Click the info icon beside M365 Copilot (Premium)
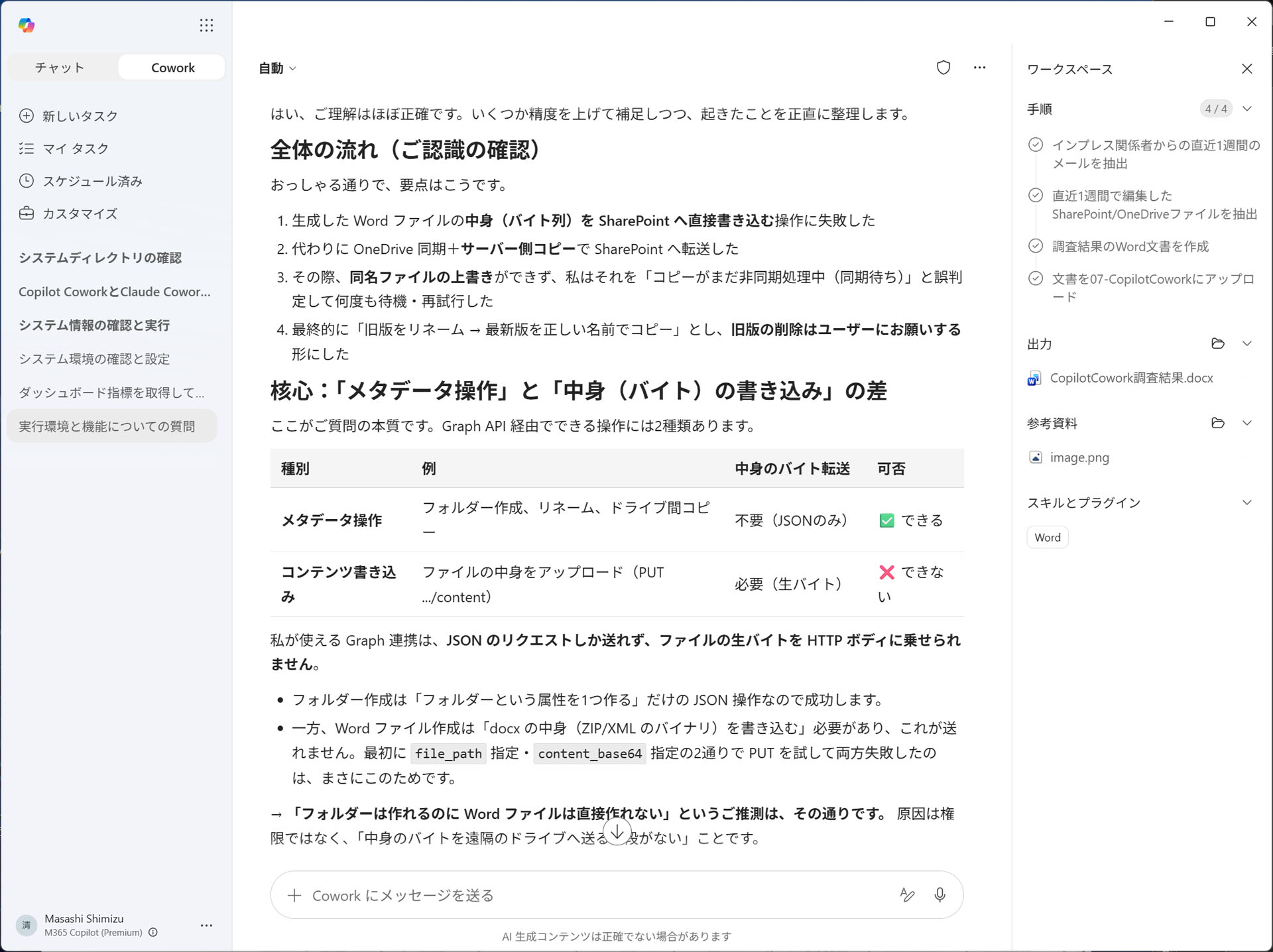 tap(153, 933)
